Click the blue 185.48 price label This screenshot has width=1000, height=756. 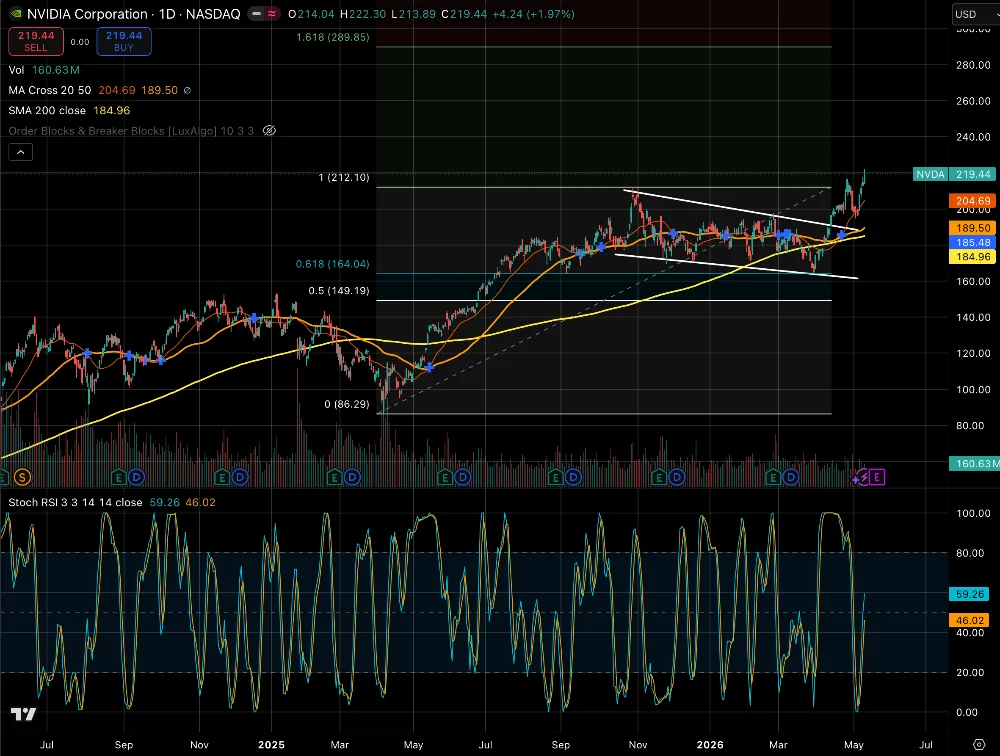tap(973, 242)
